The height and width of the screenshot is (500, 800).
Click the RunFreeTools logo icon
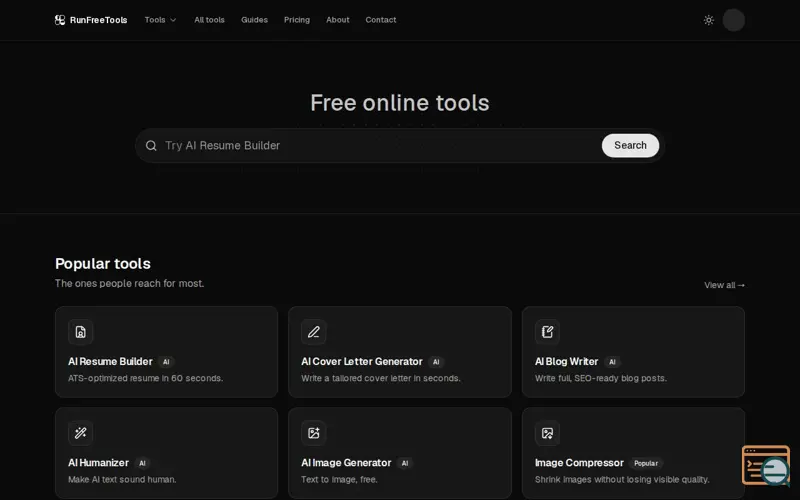60,20
